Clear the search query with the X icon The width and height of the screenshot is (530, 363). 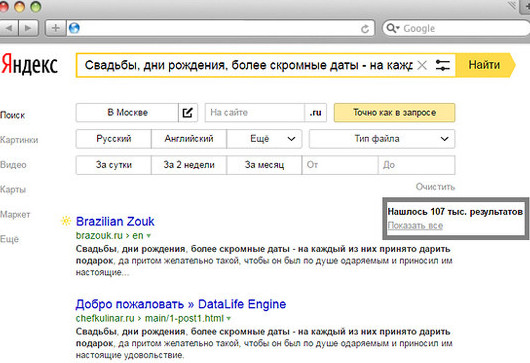[x=422, y=65]
